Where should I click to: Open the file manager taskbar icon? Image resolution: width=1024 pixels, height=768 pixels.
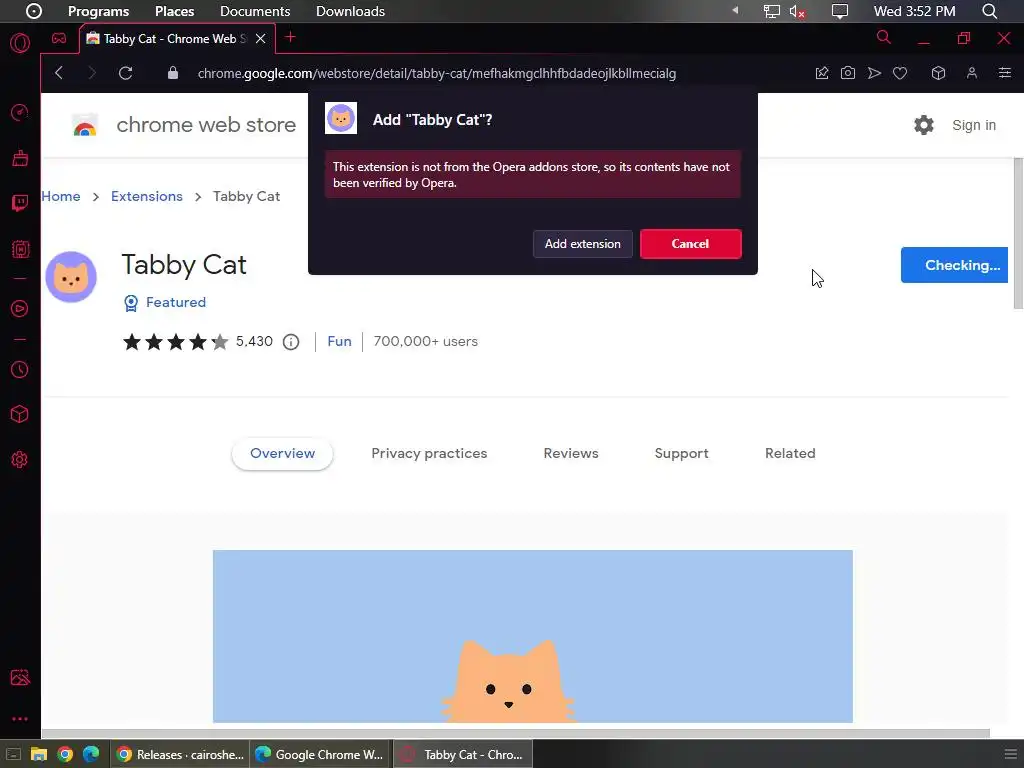(39, 754)
